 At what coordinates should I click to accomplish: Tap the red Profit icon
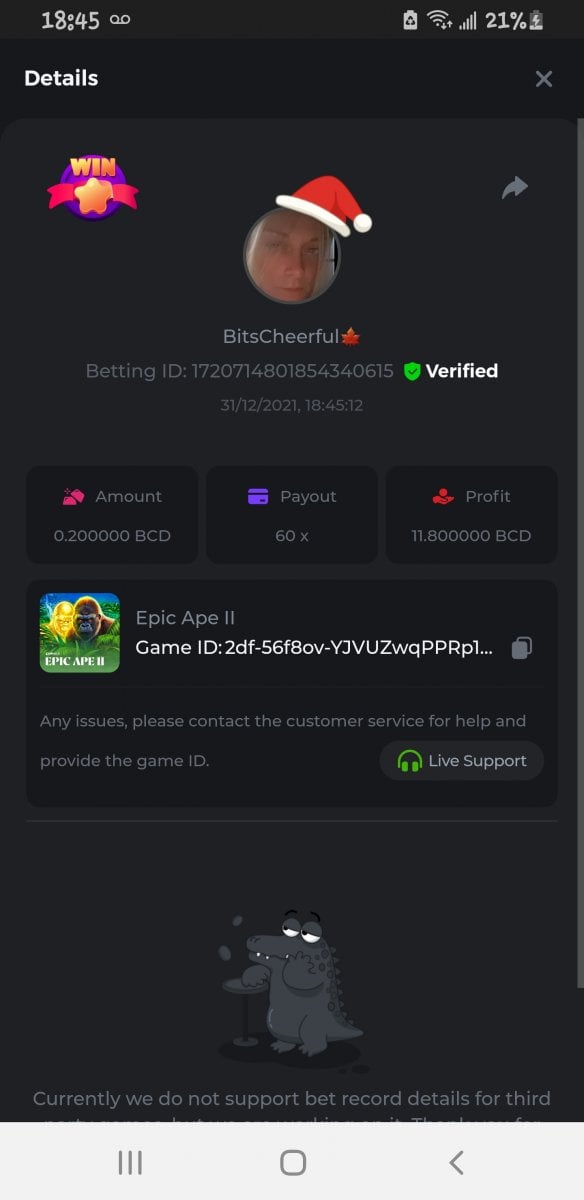click(x=443, y=496)
